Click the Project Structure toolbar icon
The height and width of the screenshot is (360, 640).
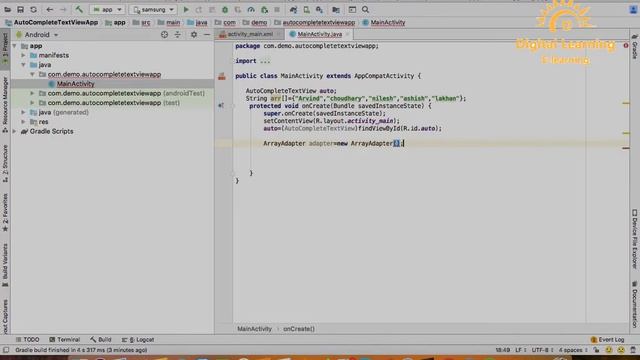tap(336, 9)
